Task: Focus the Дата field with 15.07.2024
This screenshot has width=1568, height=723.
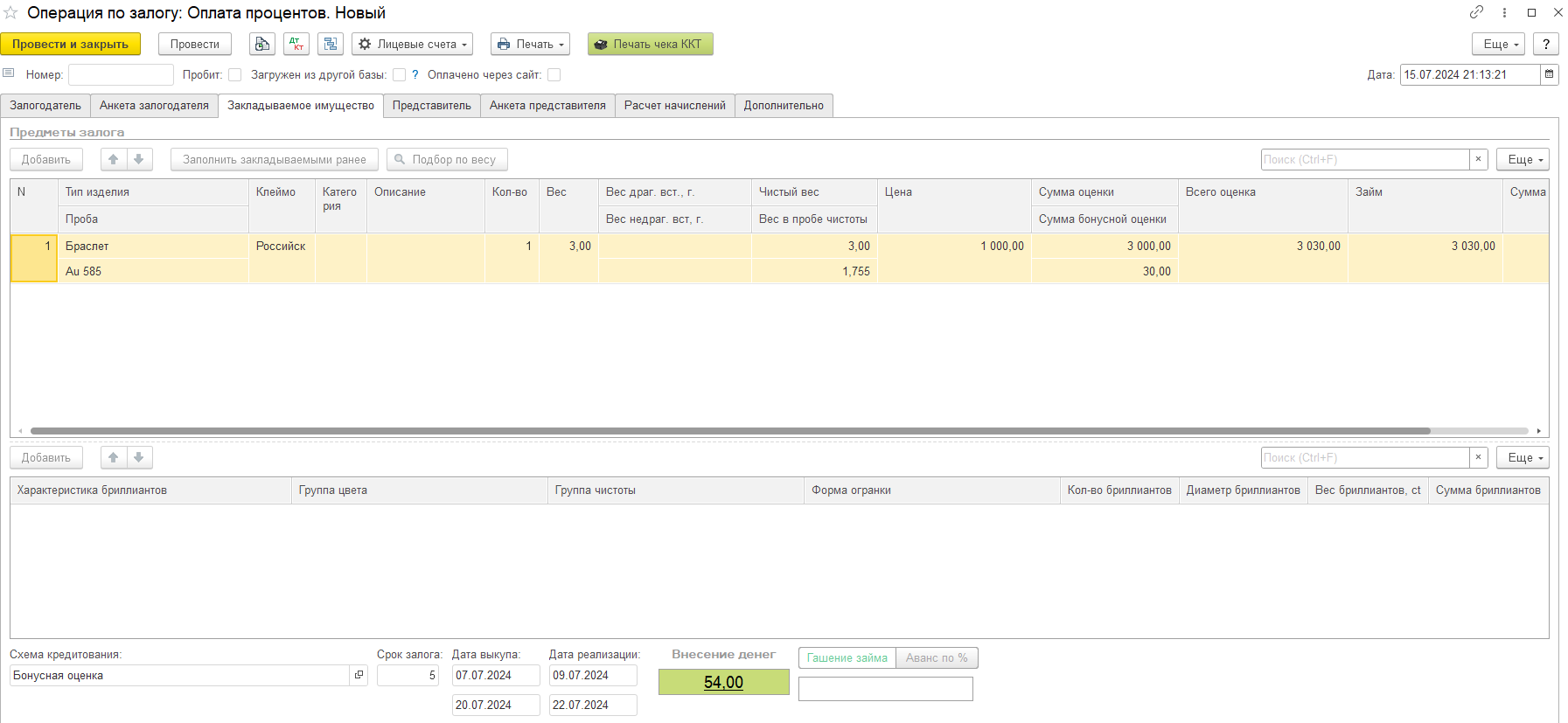Action: point(1469,74)
